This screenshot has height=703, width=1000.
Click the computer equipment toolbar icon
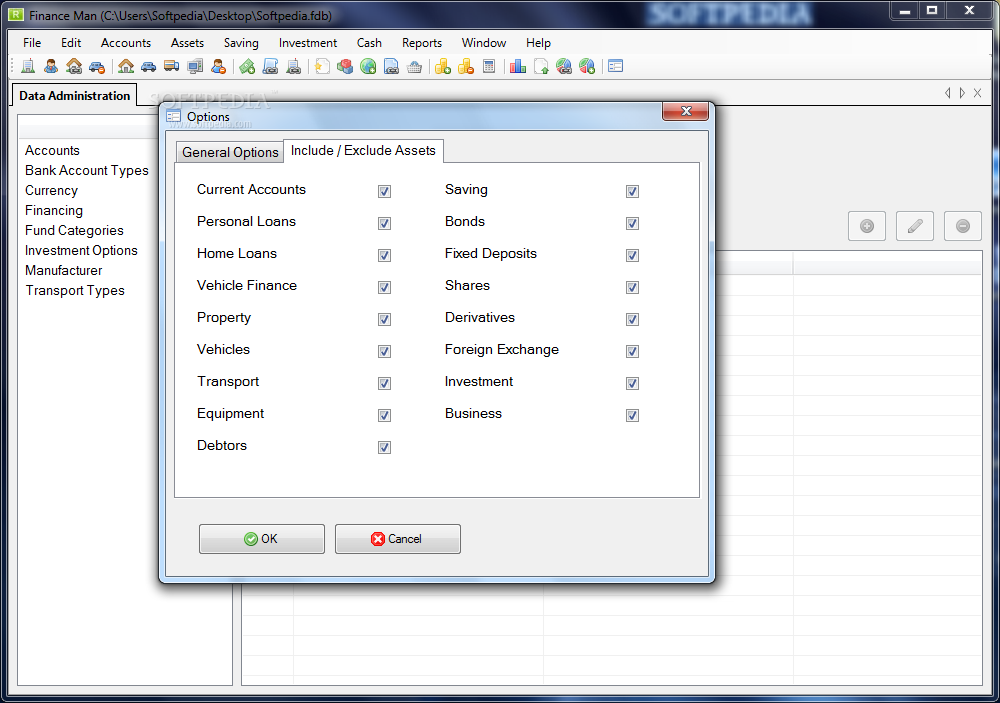pos(195,66)
